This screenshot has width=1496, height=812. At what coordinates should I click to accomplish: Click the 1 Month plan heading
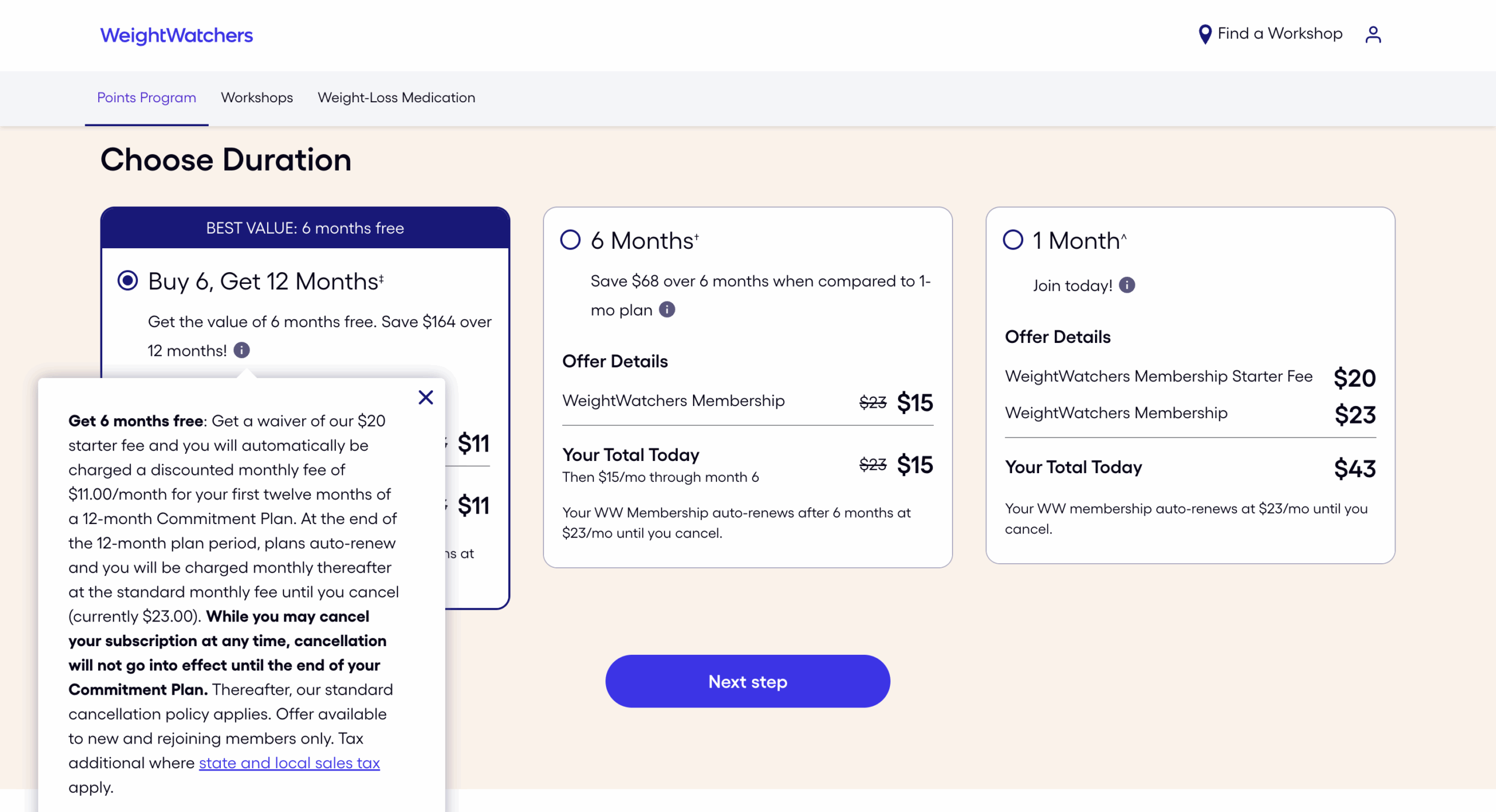1079,241
